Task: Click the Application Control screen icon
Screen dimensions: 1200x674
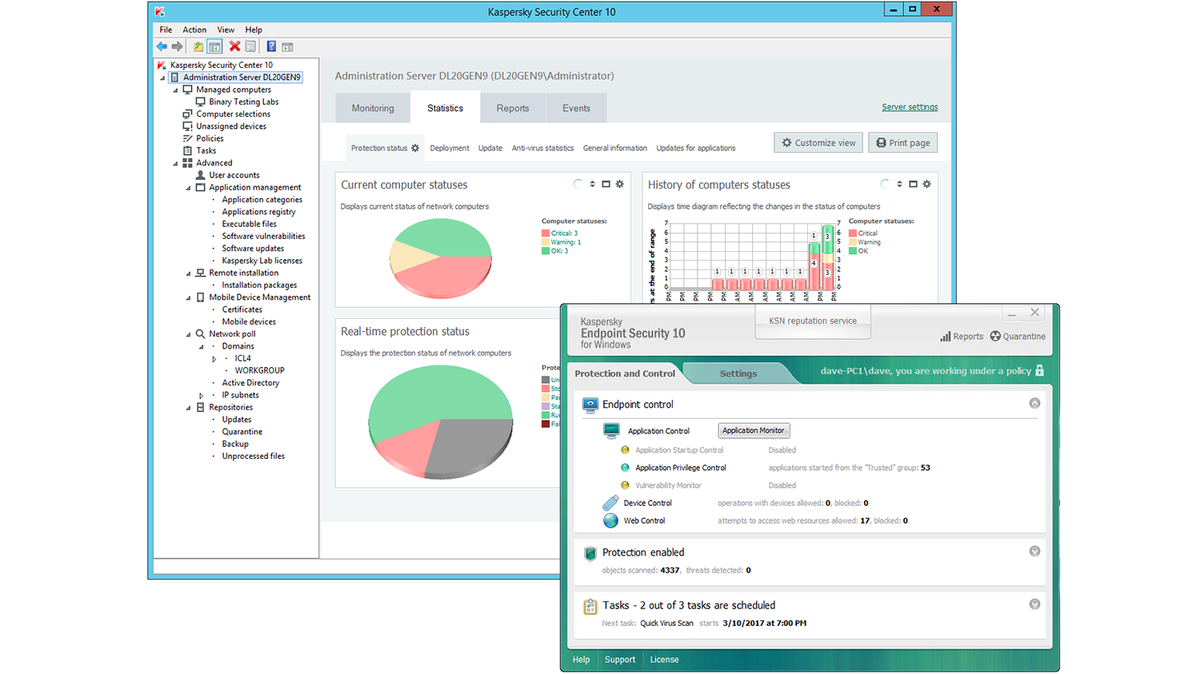Action: coord(612,431)
